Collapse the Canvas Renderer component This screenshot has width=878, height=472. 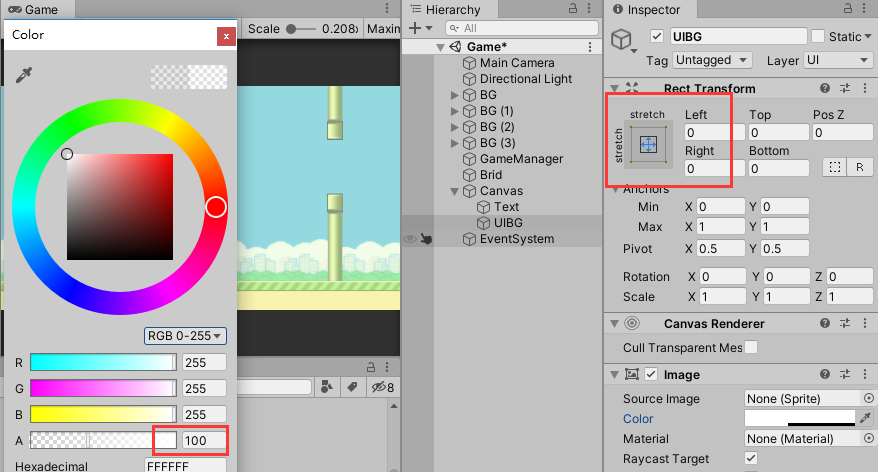point(614,324)
